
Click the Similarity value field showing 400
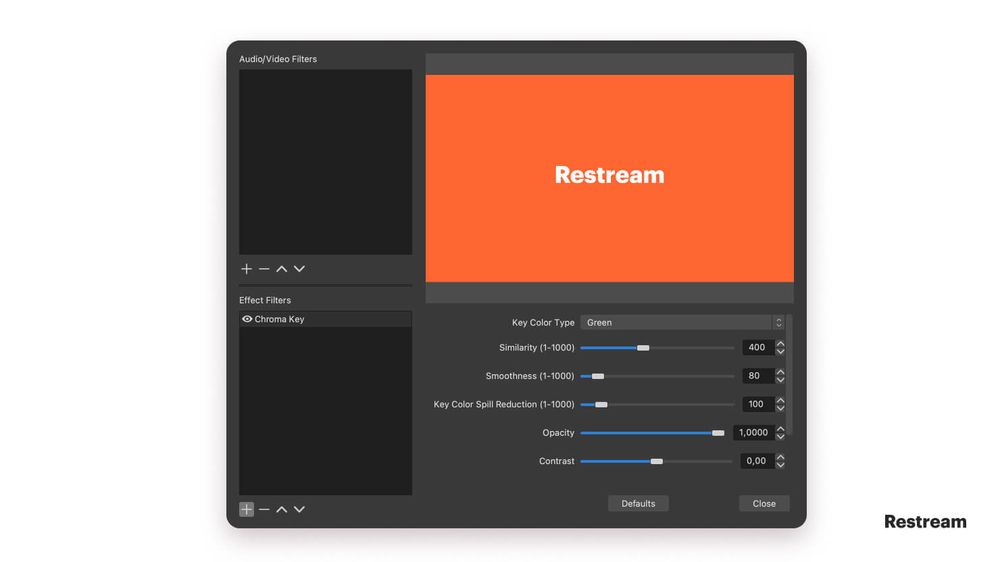point(757,348)
